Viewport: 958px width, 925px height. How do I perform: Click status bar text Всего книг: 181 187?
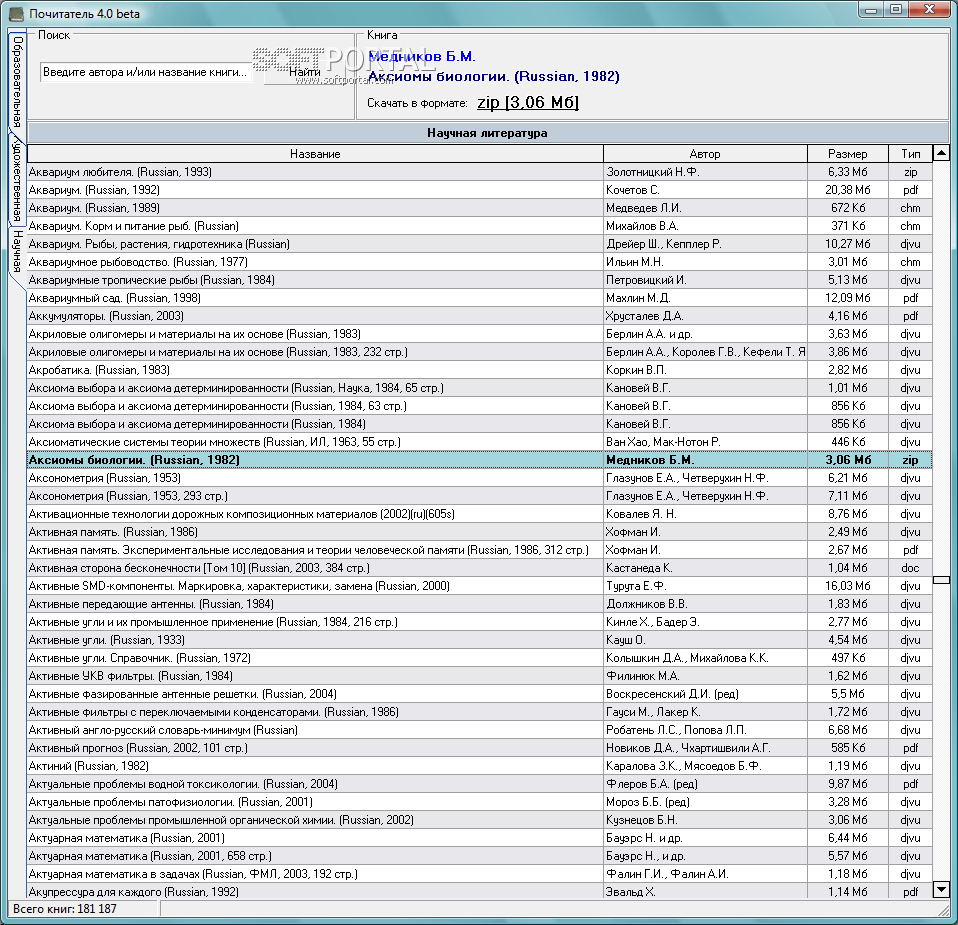pyautogui.click(x=65, y=909)
